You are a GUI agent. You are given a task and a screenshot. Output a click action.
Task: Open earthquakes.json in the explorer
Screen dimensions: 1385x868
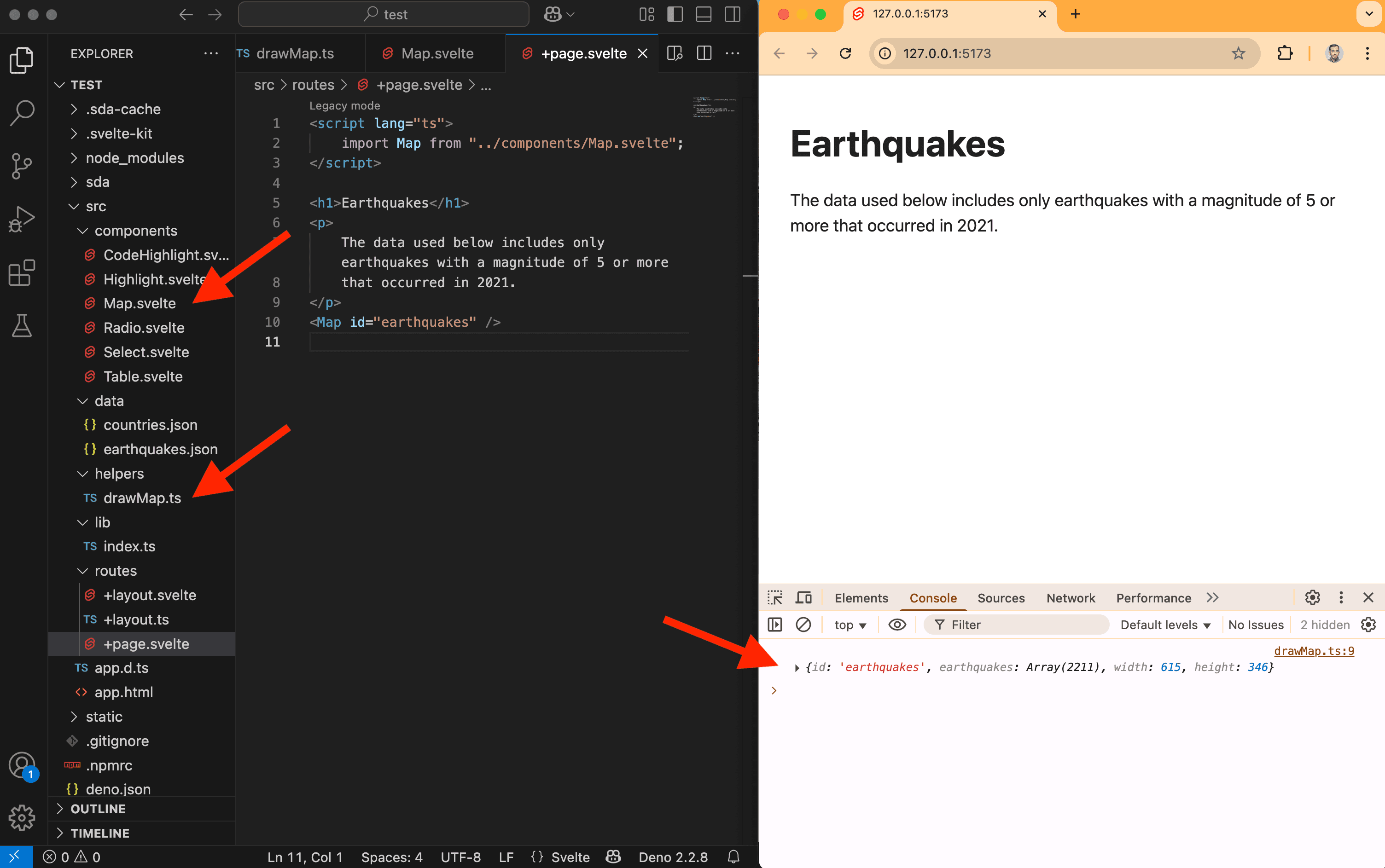coord(160,449)
